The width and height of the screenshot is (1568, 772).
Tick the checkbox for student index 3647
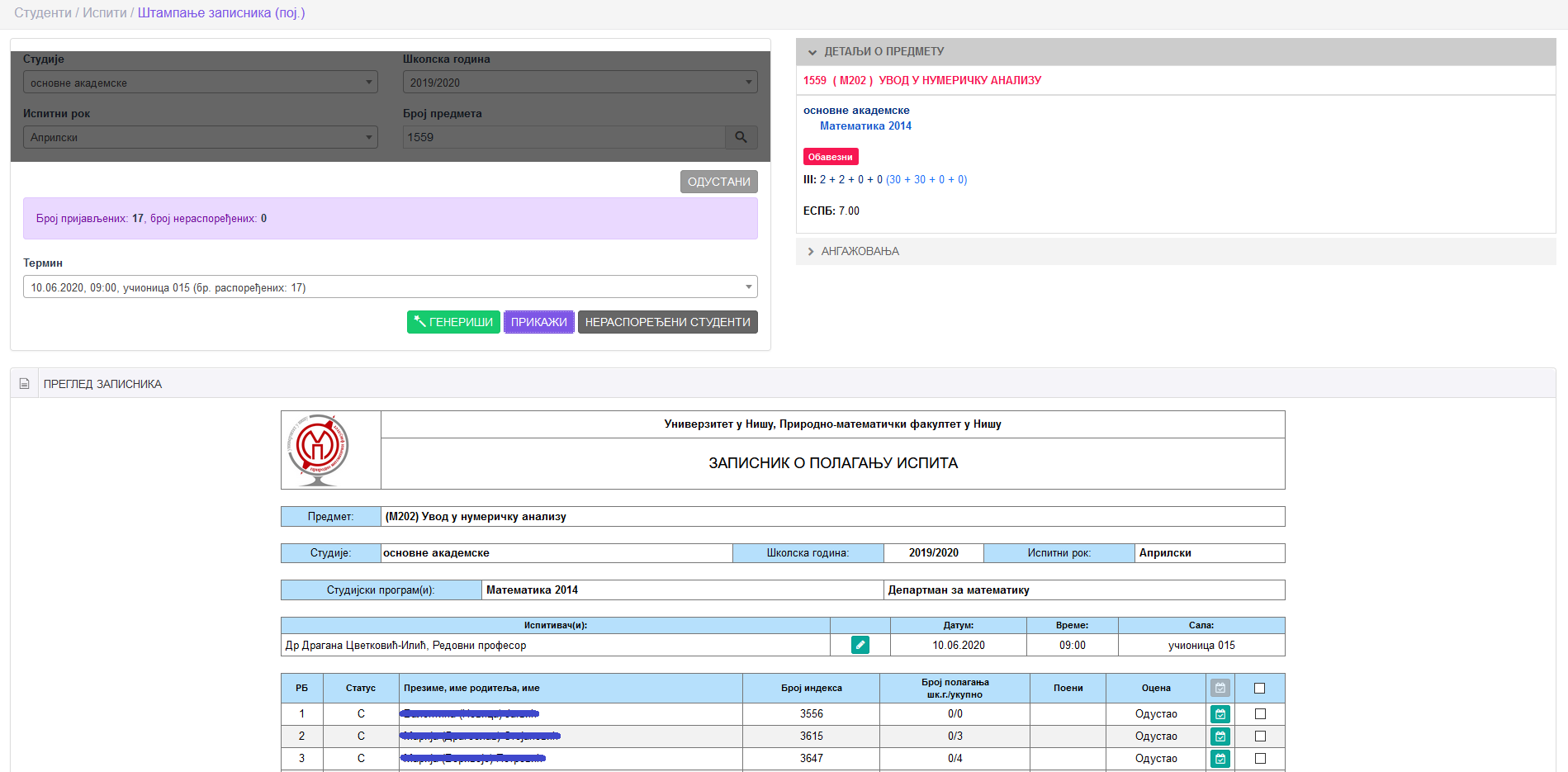click(1259, 759)
